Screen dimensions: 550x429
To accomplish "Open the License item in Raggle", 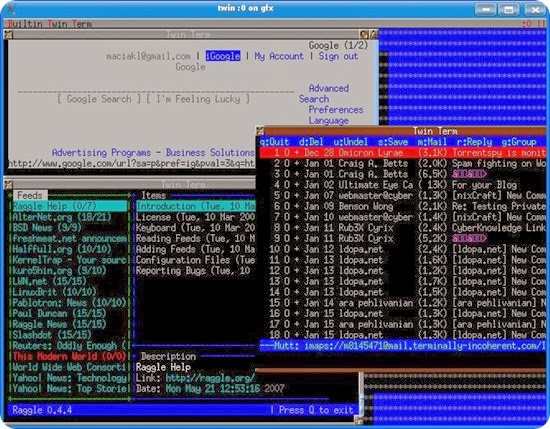I will [195, 217].
